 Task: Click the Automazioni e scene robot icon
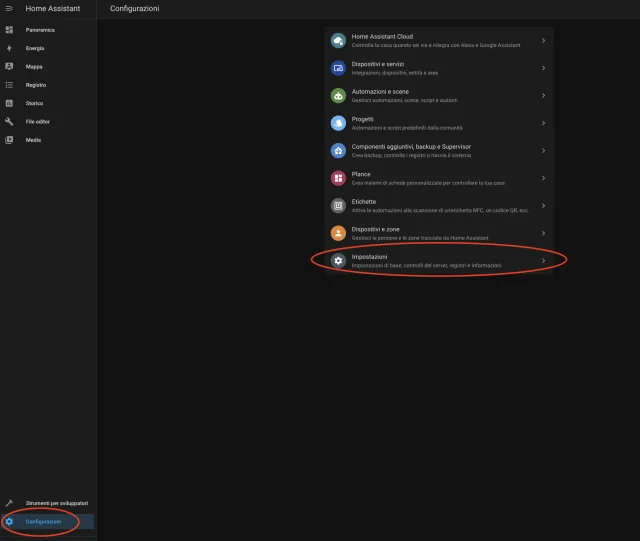[338, 95]
